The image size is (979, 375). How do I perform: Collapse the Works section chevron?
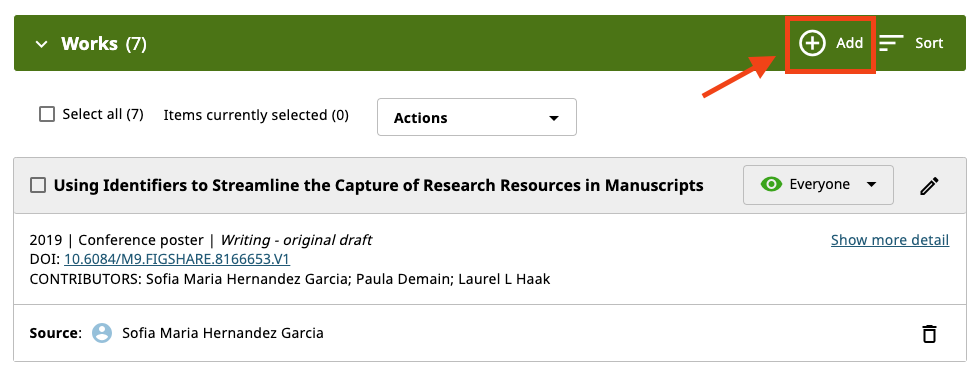(x=41, y=44)
